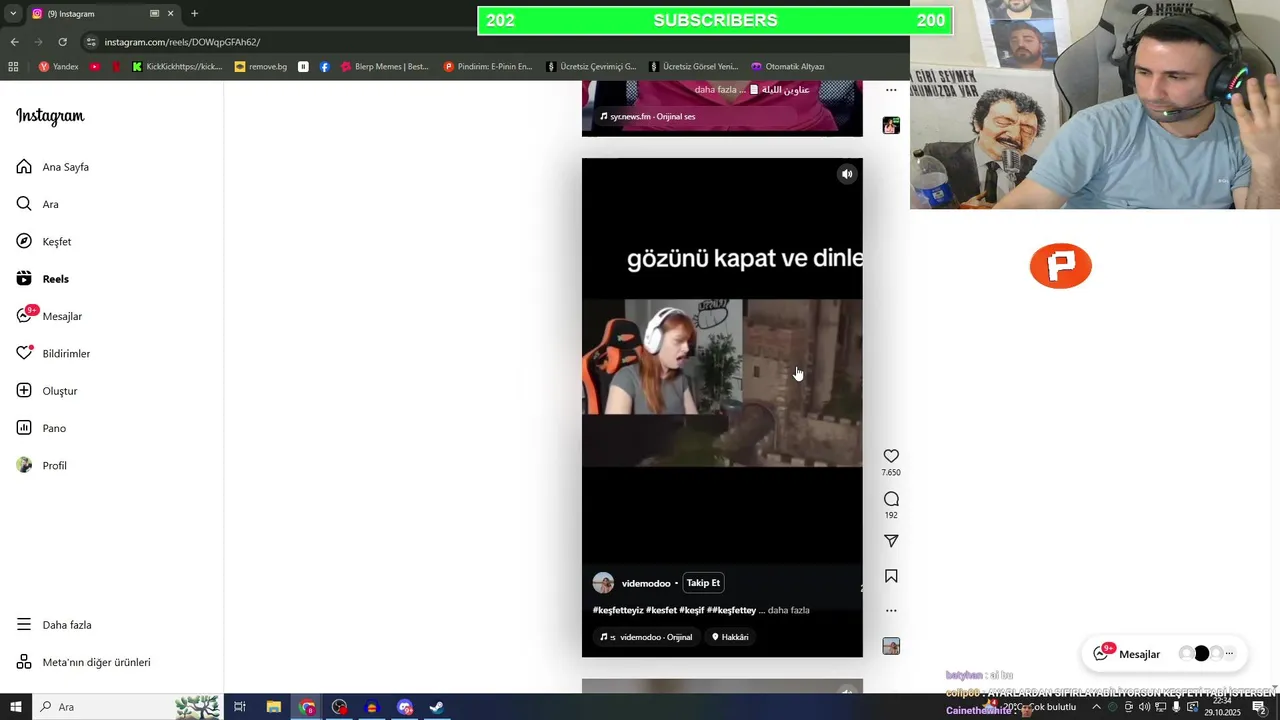Image resolution: width=1280 pixels, height=720 pixels.
Task: Click Oluştur to create a post
Action: [x=47, y=391]
